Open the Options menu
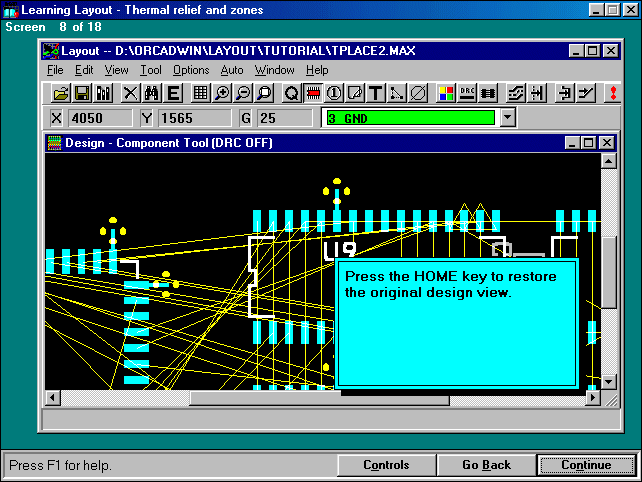Viewport: 642px width, 482px height. click(191, 70)
